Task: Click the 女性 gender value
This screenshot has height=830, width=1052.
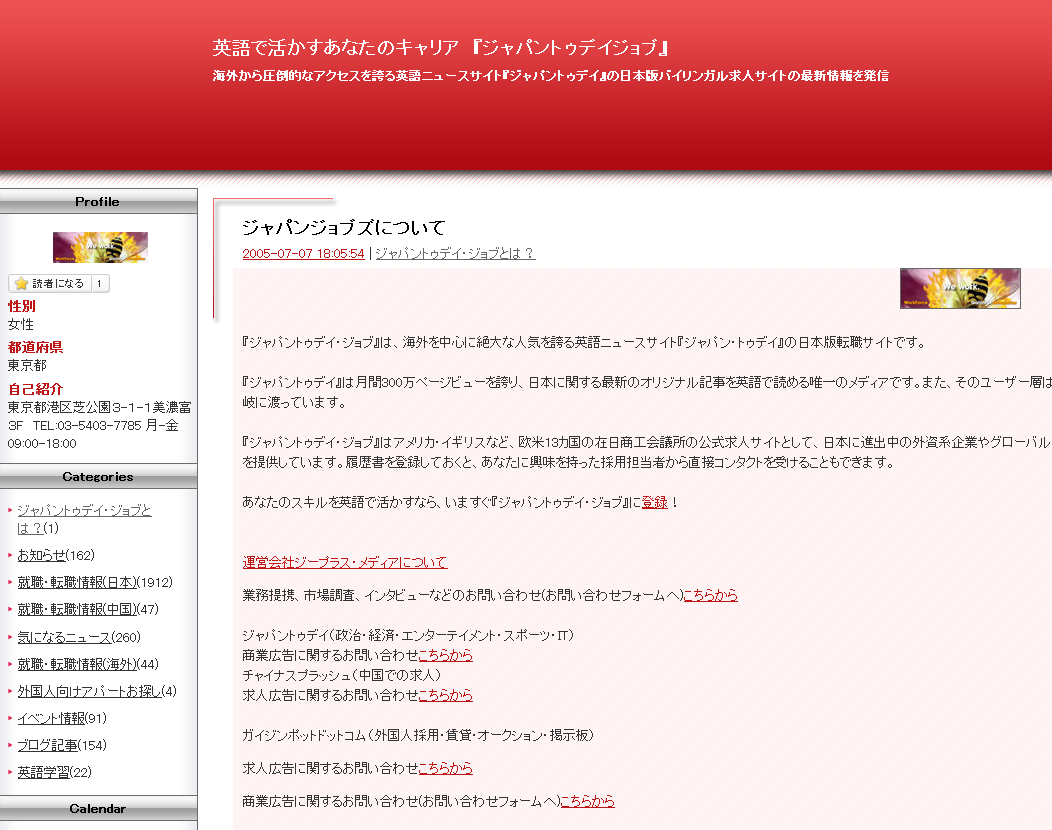Action: tap(20, 325)
